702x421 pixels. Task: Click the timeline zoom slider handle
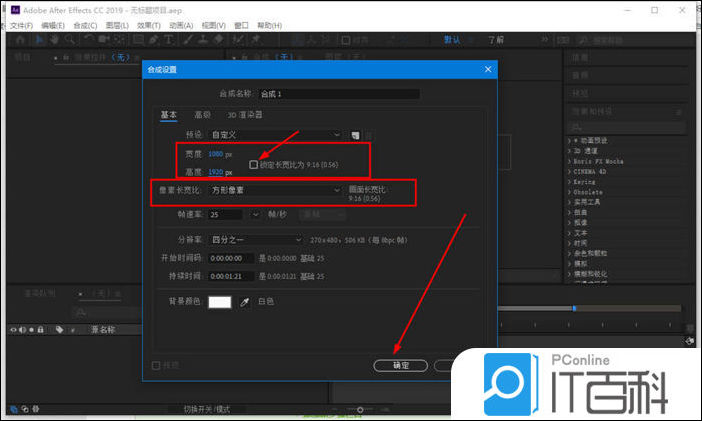tap(360, 409)
